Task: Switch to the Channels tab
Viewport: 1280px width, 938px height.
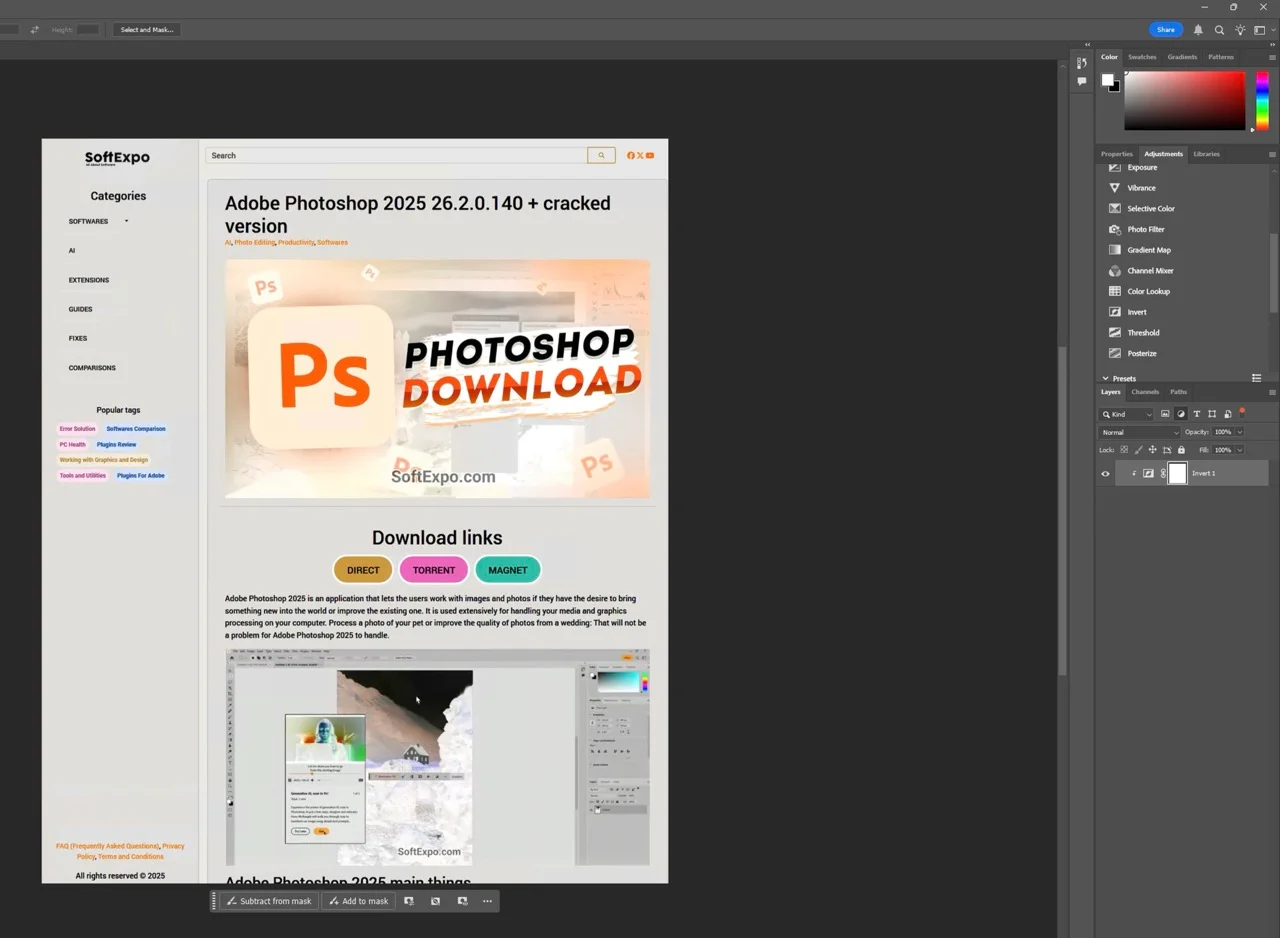Action: pyautogui.click(x=1145, y=392)
